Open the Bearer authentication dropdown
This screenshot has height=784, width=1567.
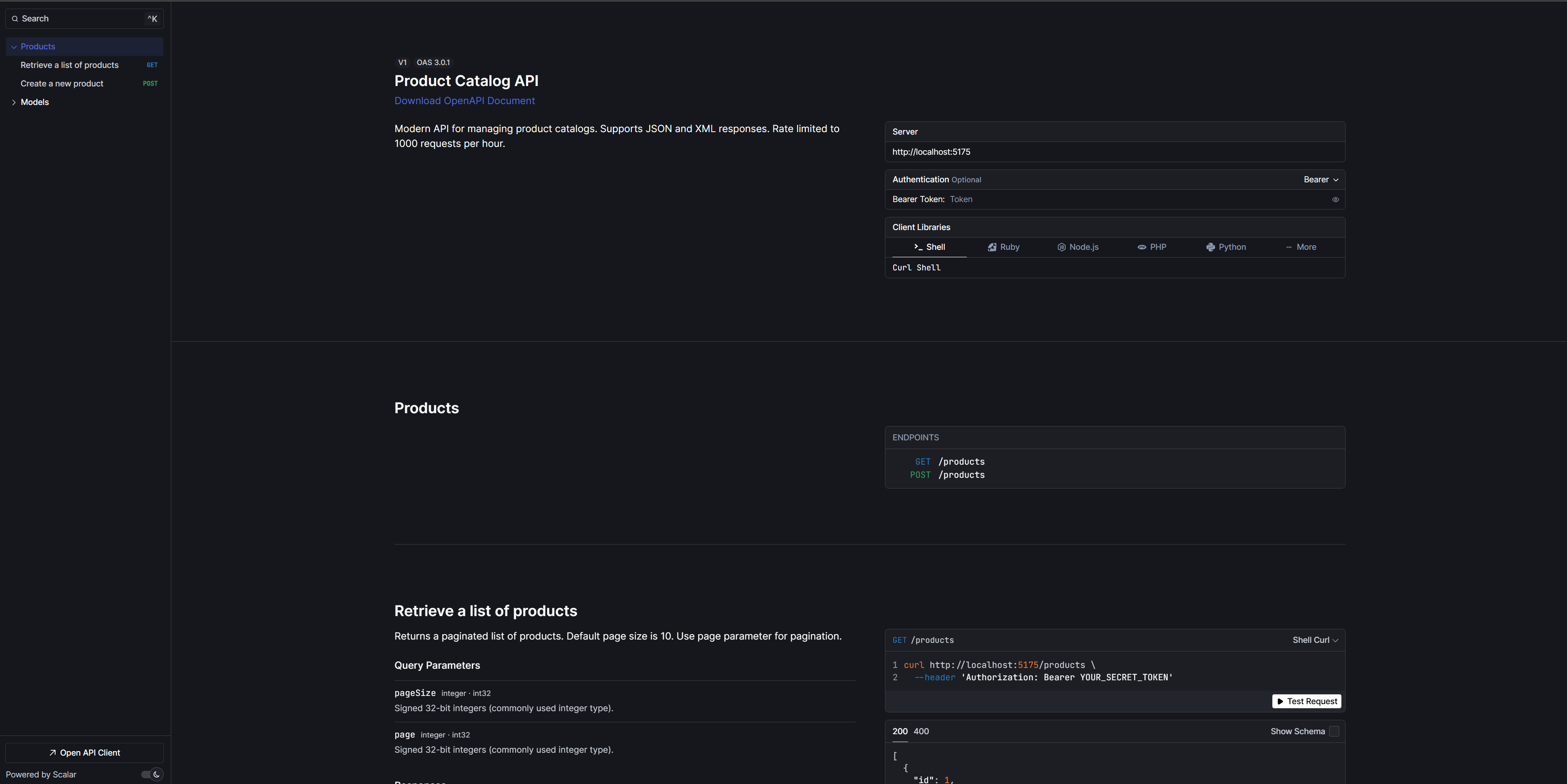1320,179
